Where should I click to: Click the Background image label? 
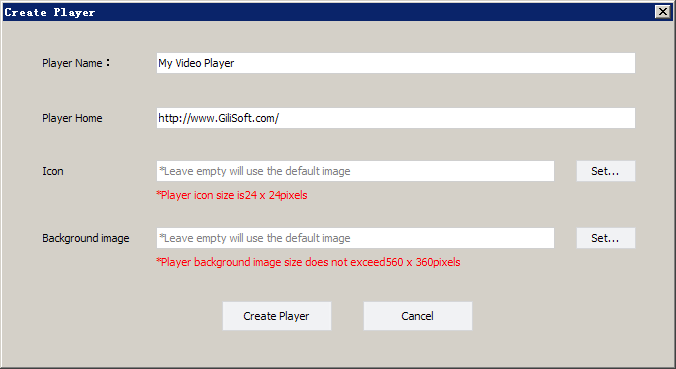point(85,238)
